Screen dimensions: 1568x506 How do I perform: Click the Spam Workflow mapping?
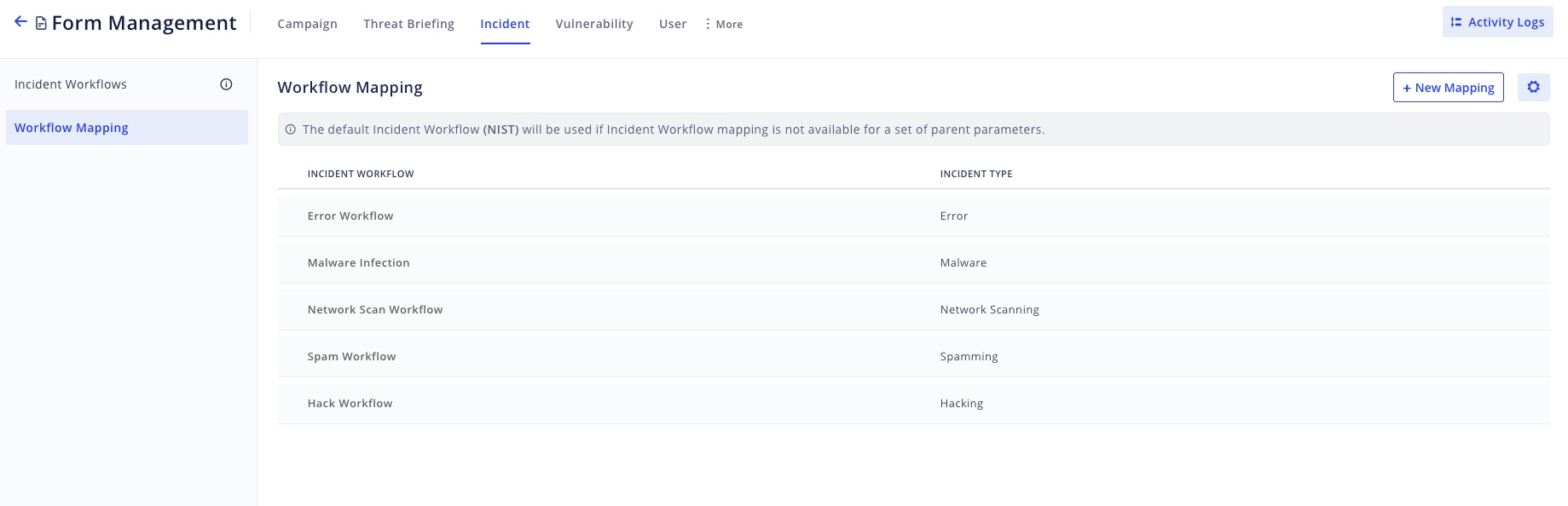(x=351, y=357)
